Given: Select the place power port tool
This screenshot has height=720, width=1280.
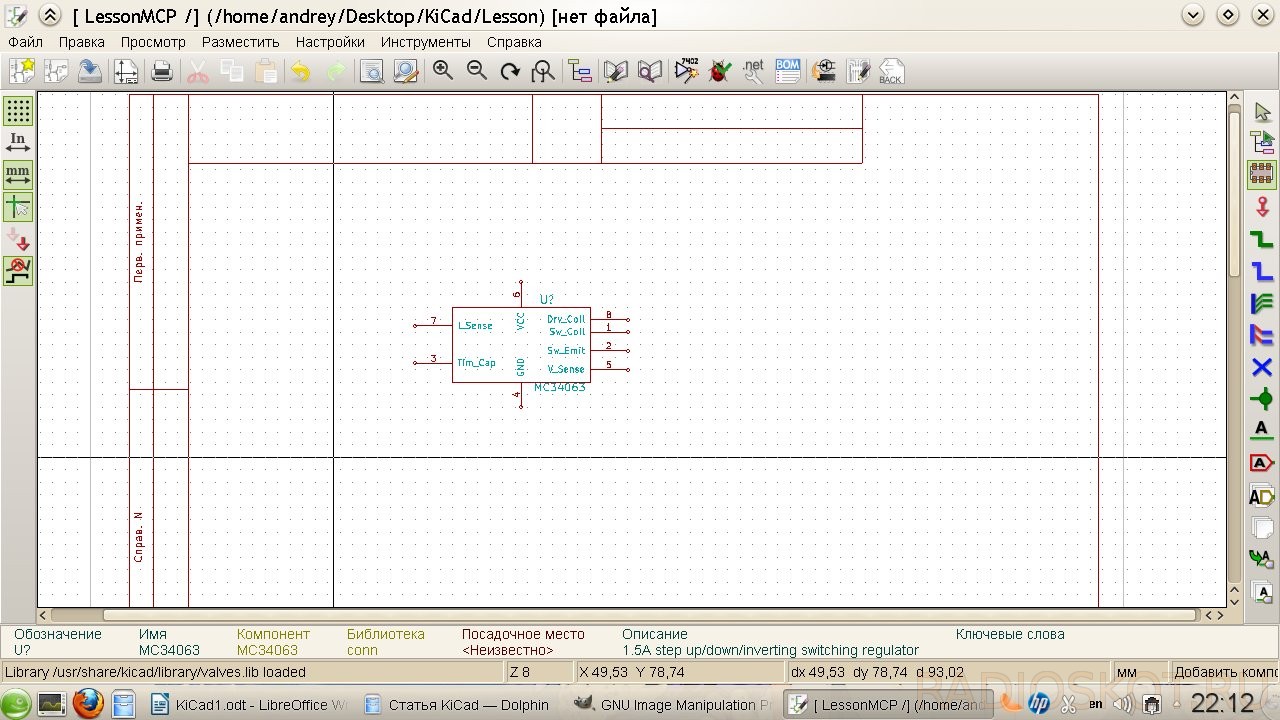Looking at the screenshot, I should (x=1262, y=207).
